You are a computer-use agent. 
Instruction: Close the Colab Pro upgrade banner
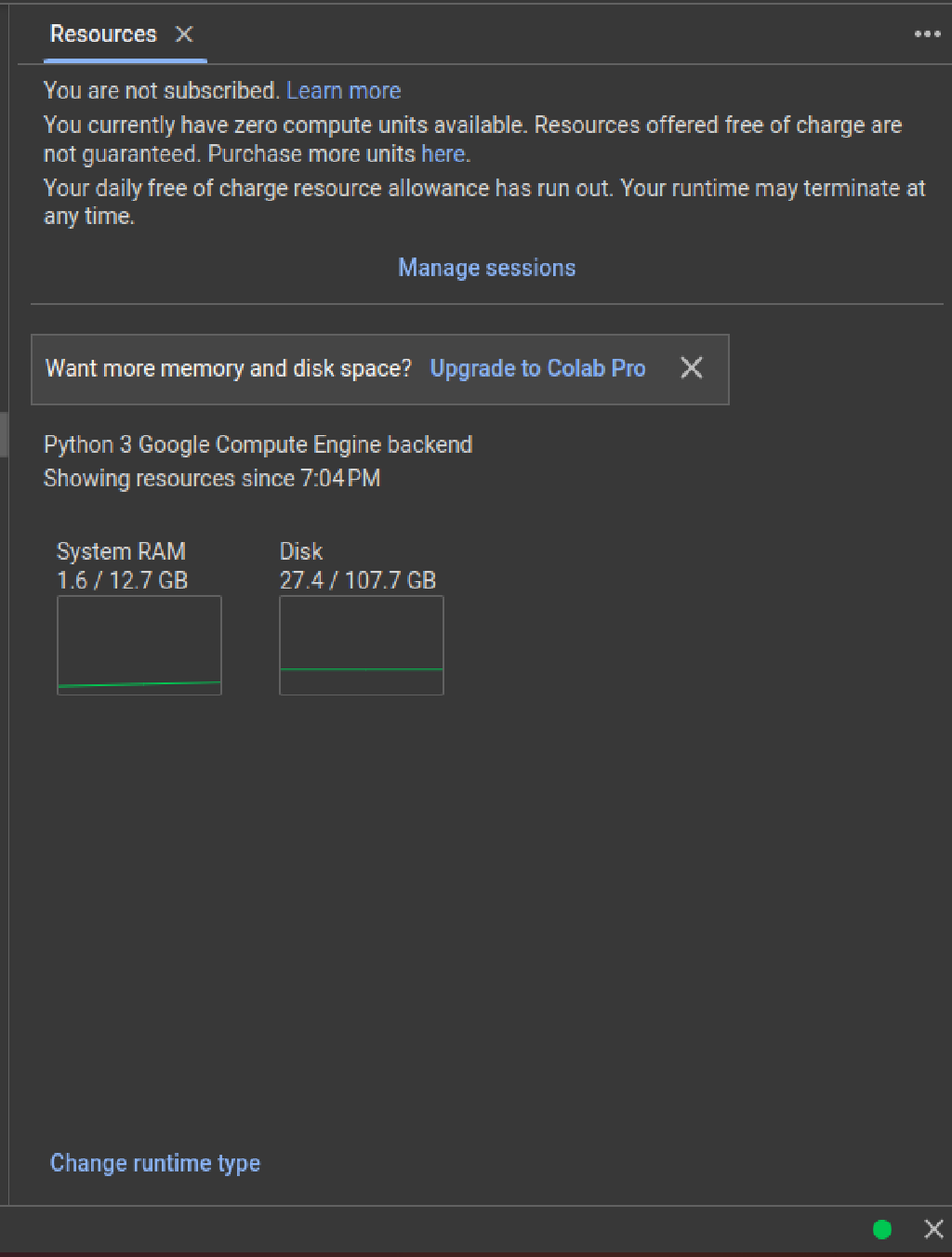tap(692, 369)
